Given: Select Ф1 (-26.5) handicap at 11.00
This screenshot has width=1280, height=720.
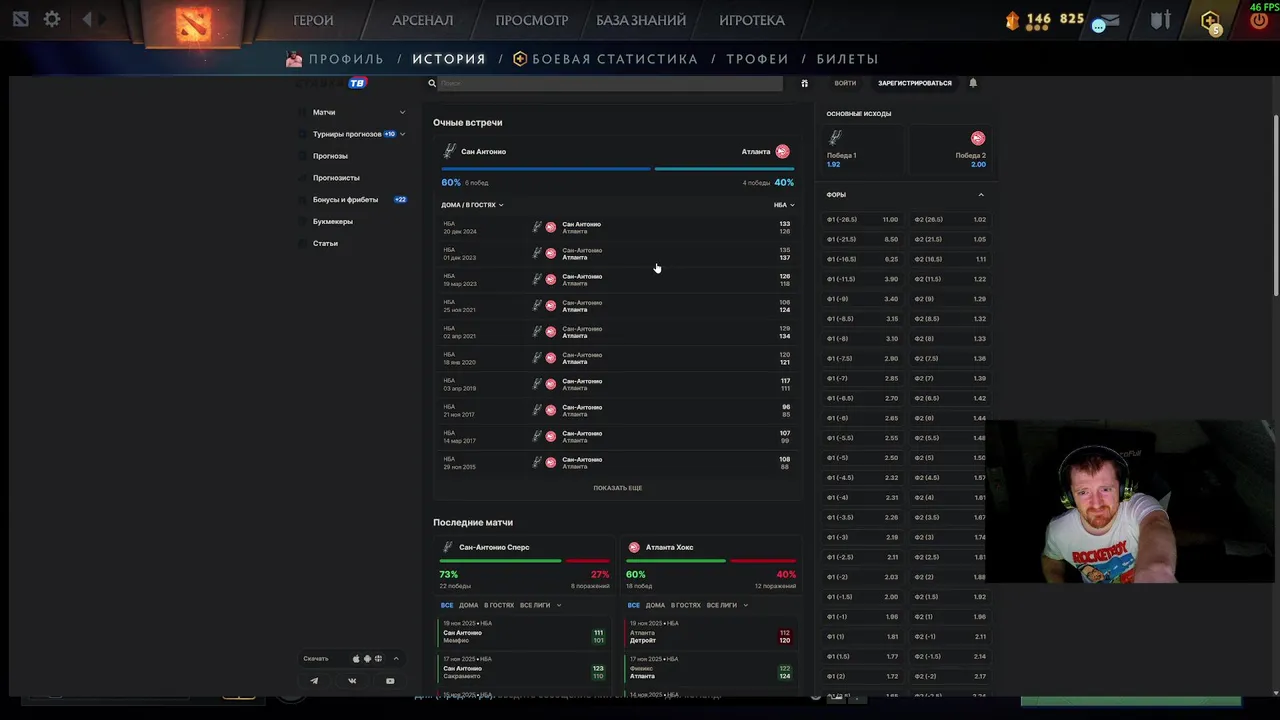Looking at the screenshot, I should (x=863, y=220).
